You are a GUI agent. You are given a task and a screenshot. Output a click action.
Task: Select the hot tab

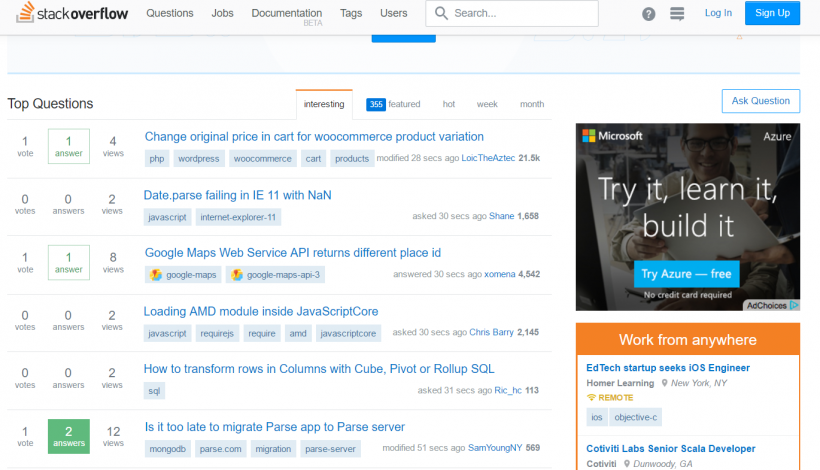point(449,104)
